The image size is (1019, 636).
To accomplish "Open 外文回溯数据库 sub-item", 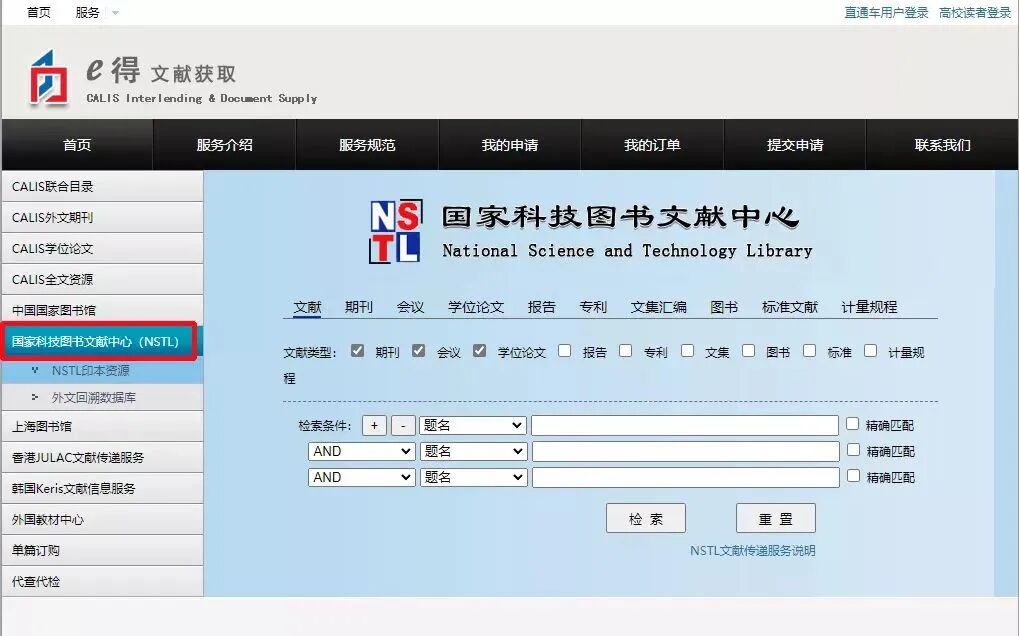I will (103, 398).
